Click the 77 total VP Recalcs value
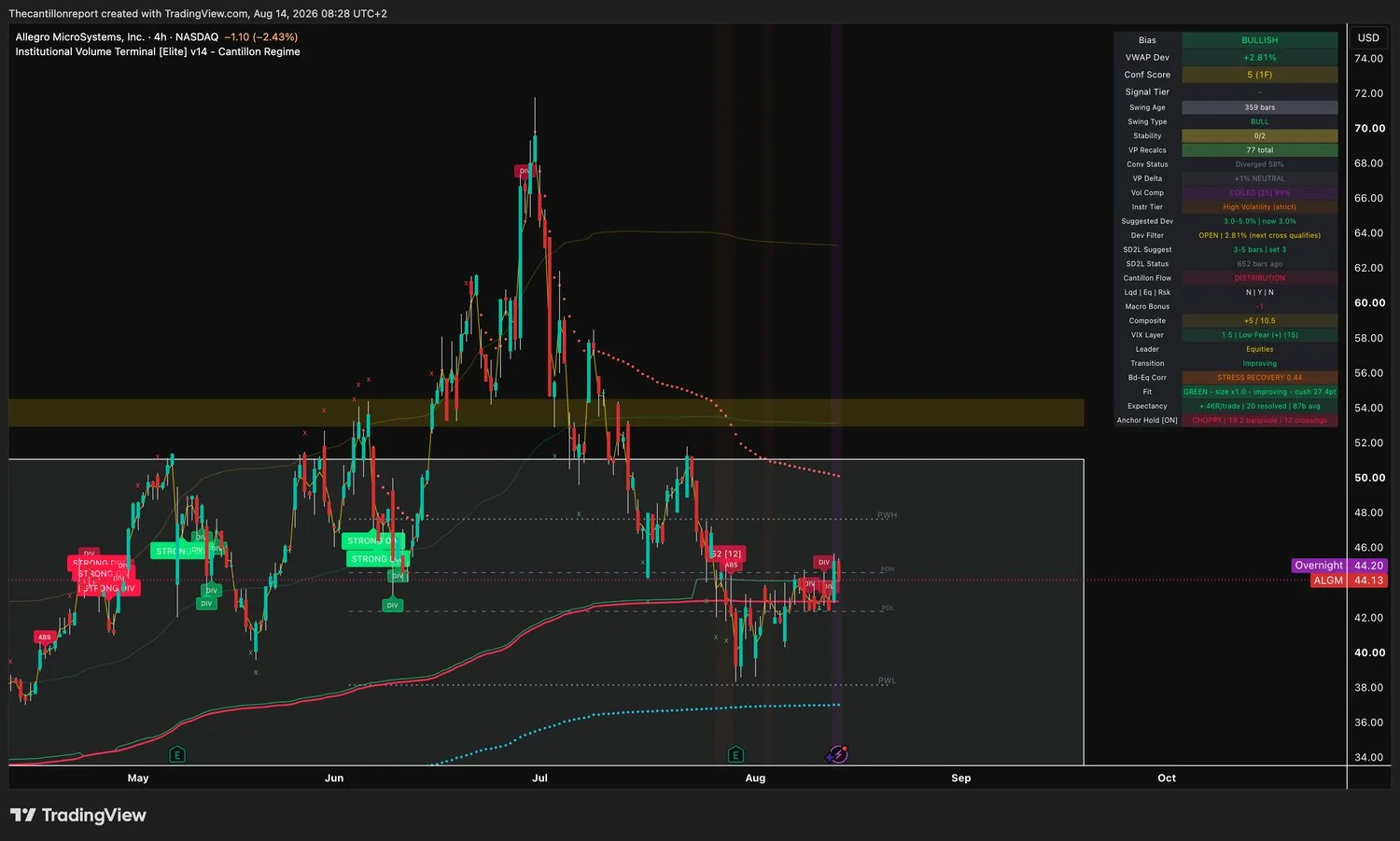The image size is (1400, 841). [1259, 150]
